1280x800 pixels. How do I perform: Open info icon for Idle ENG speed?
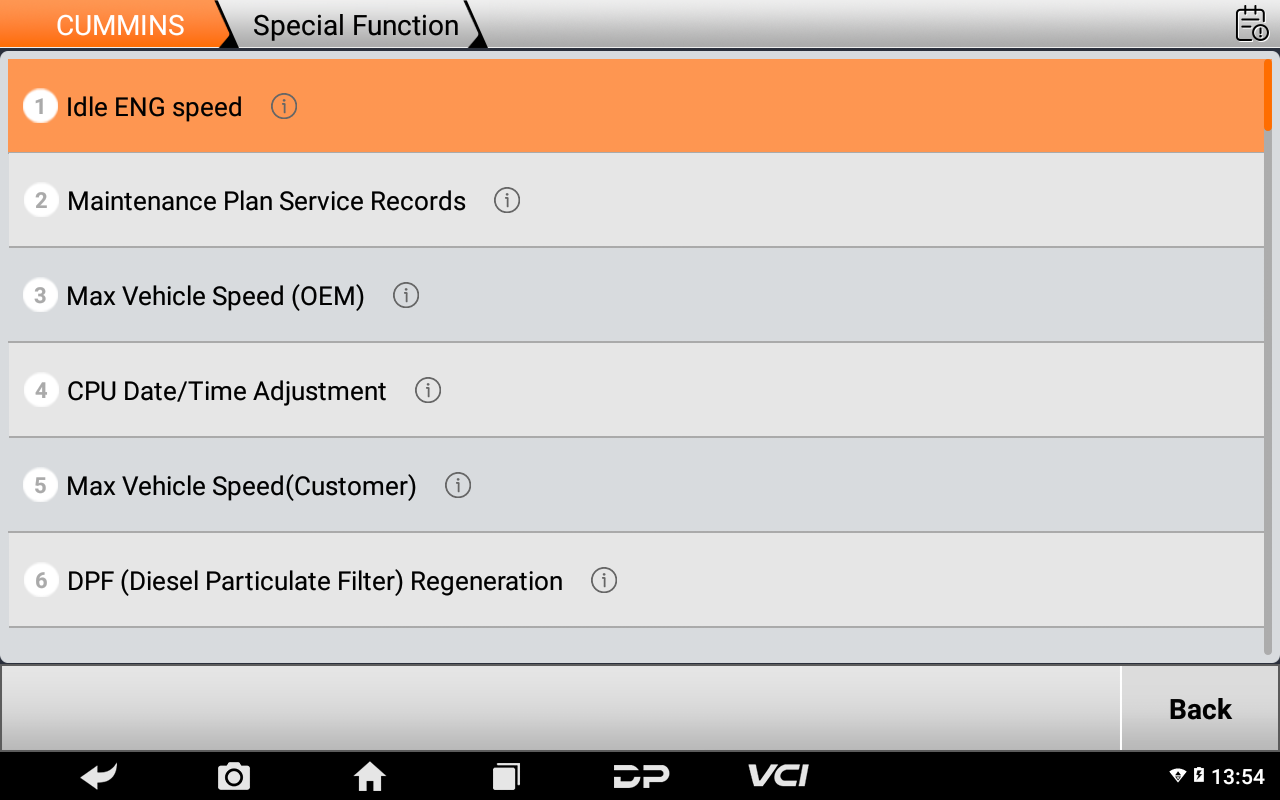point(284,106)
